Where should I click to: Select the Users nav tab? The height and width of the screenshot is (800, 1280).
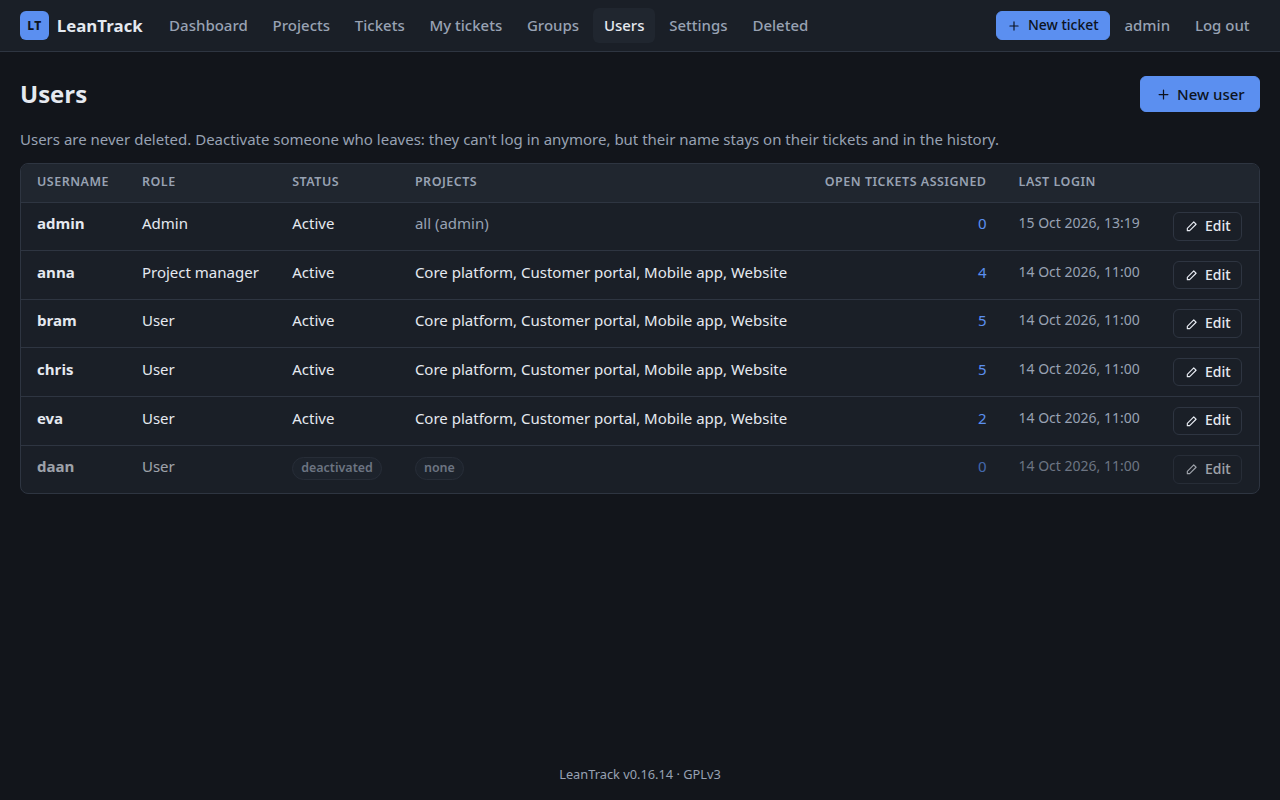click(624, 26)
